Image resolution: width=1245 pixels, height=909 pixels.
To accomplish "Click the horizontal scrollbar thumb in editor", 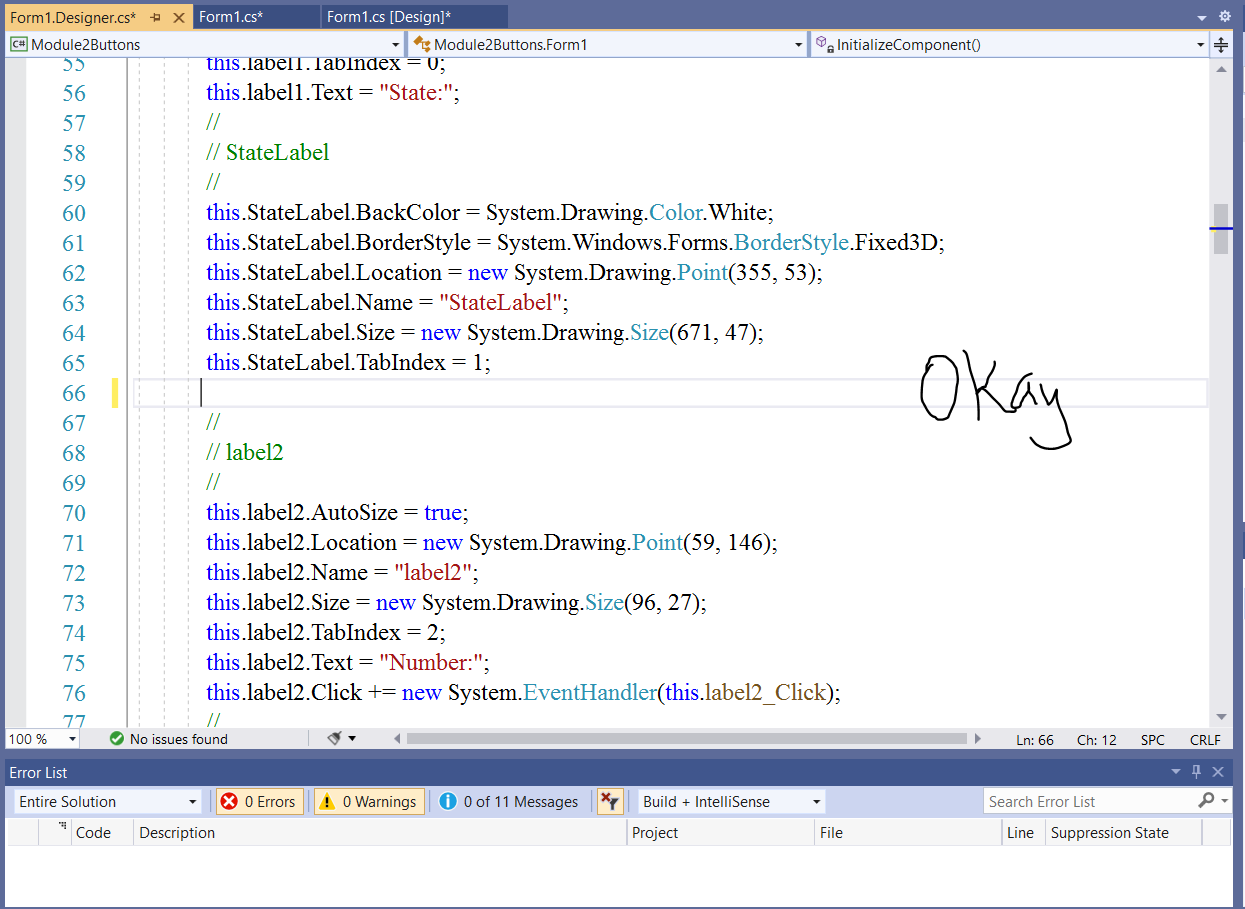I will click(x=686, y=739).
